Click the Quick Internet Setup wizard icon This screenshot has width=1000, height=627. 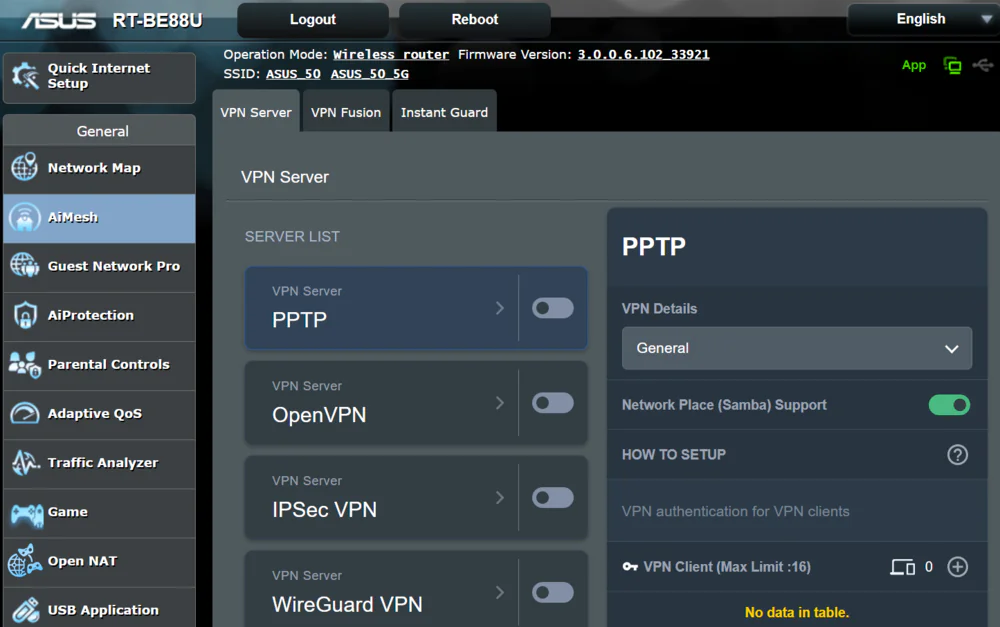coord(25,76)
